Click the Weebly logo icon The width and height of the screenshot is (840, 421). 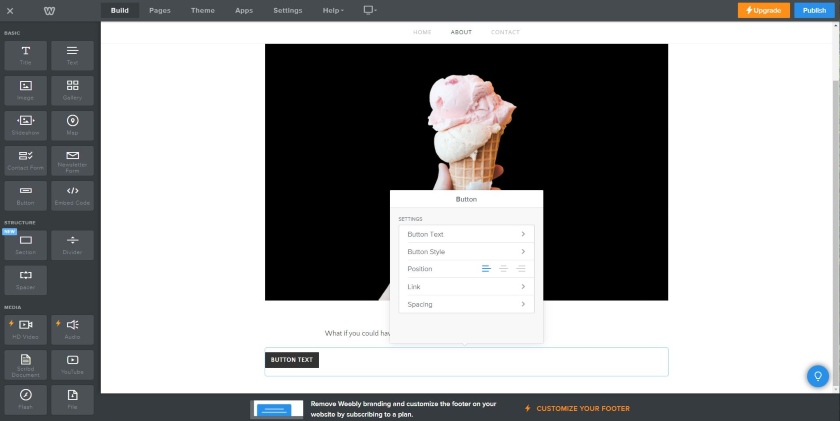coord(49,11)
